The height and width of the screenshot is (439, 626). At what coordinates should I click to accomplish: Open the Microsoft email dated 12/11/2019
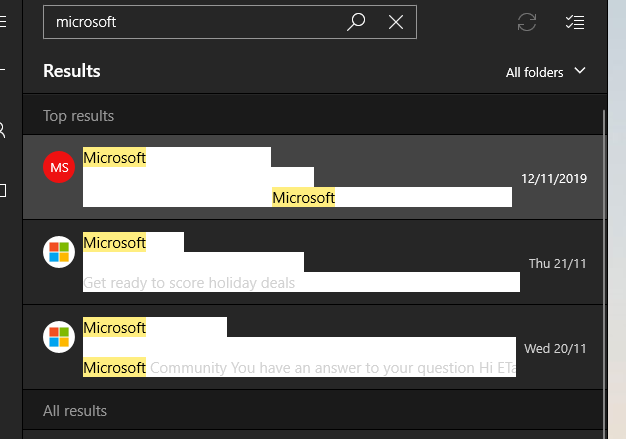(x=315, y=177)
